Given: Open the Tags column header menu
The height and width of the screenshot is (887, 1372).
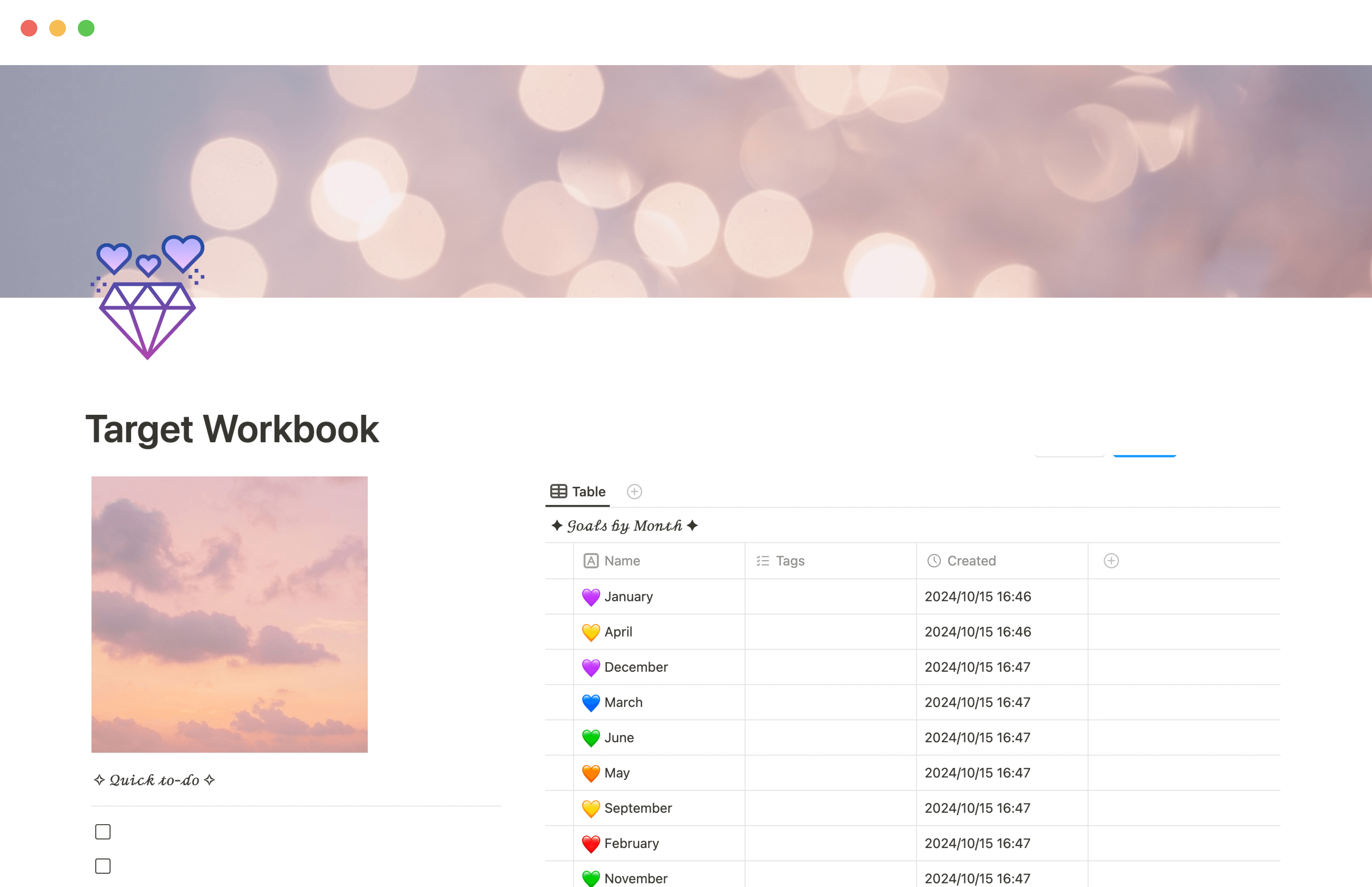Looking at the screenshot, I should click(790, 560).
